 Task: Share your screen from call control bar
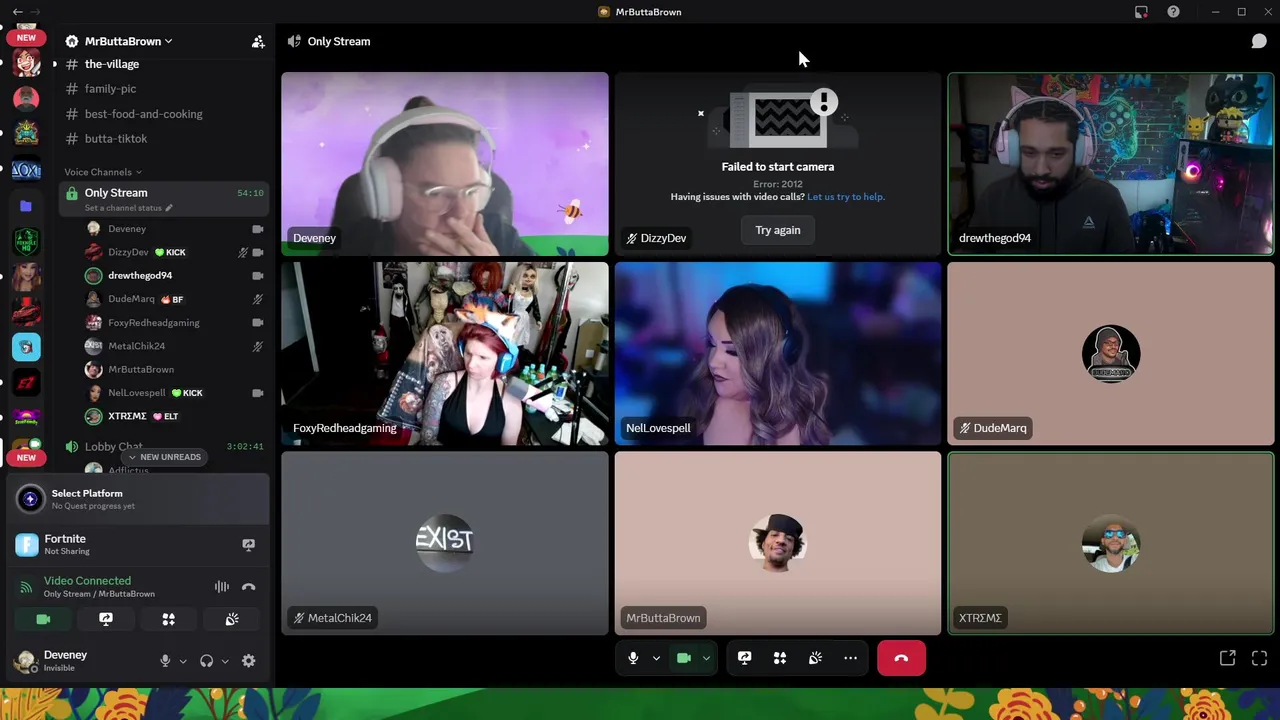744,658
